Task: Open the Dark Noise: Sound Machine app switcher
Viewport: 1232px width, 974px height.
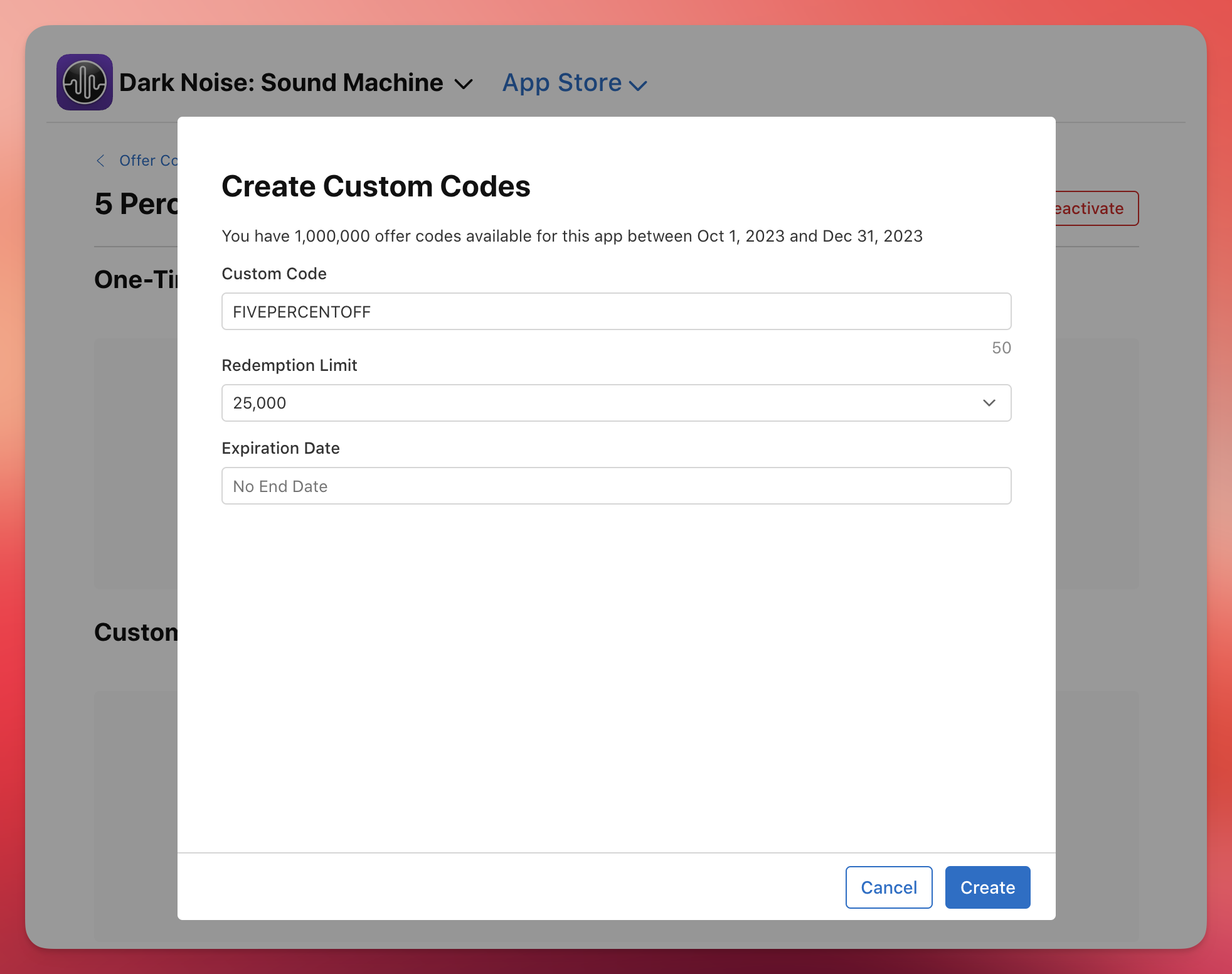Action: click(296, 83)
